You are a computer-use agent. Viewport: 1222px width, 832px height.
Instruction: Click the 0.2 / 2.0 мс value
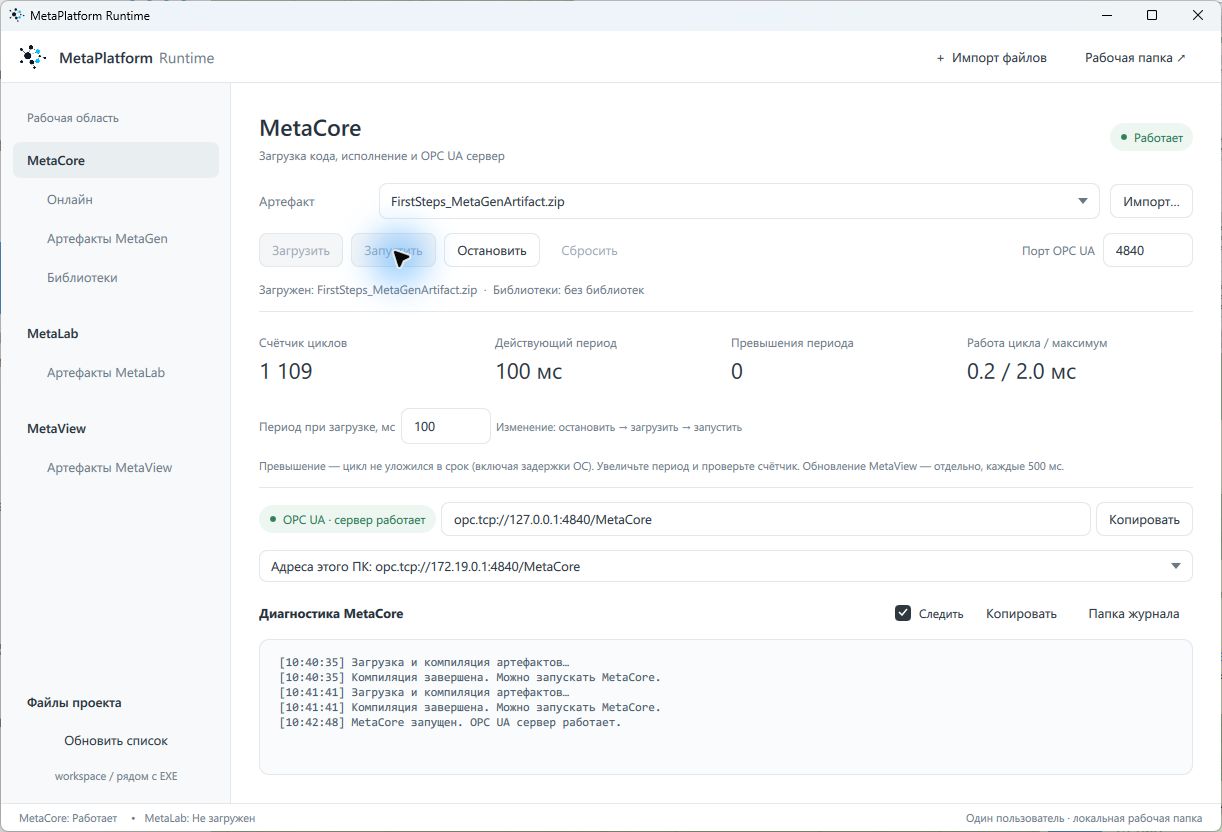point(1021,371)
